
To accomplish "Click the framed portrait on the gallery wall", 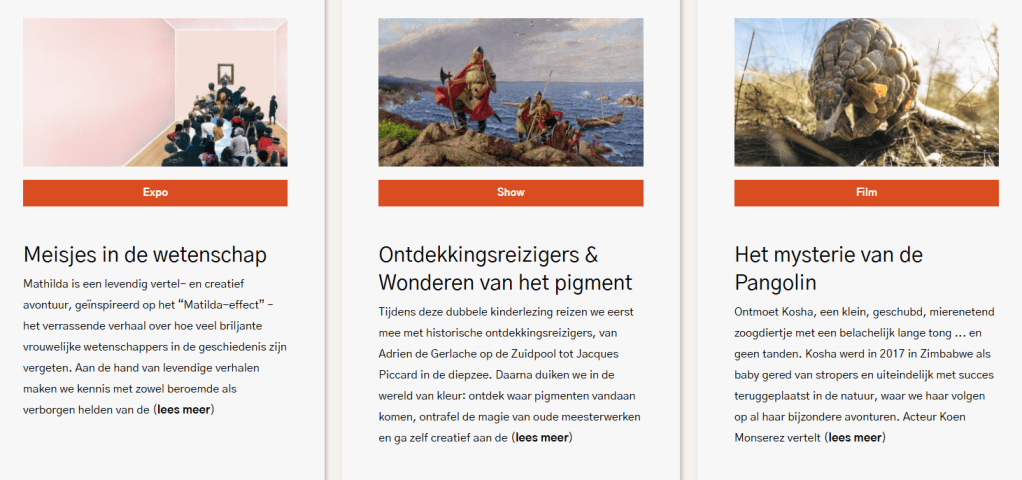I will (226, 72).
